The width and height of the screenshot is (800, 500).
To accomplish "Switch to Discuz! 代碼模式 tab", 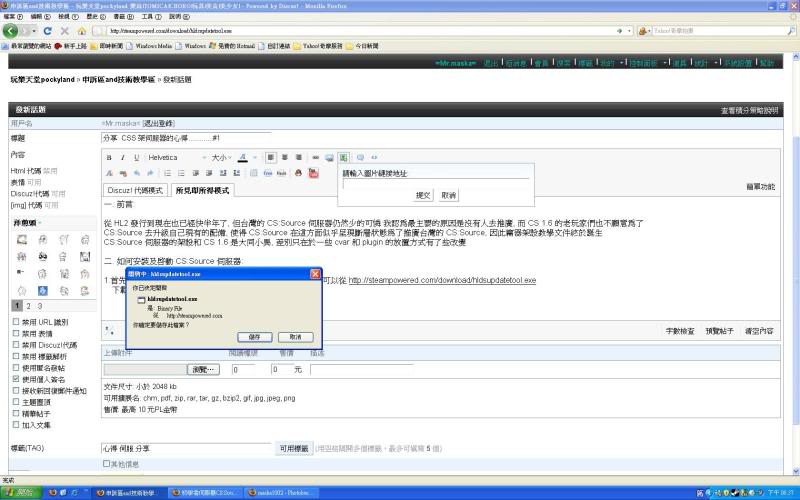I will pos(136,190).
